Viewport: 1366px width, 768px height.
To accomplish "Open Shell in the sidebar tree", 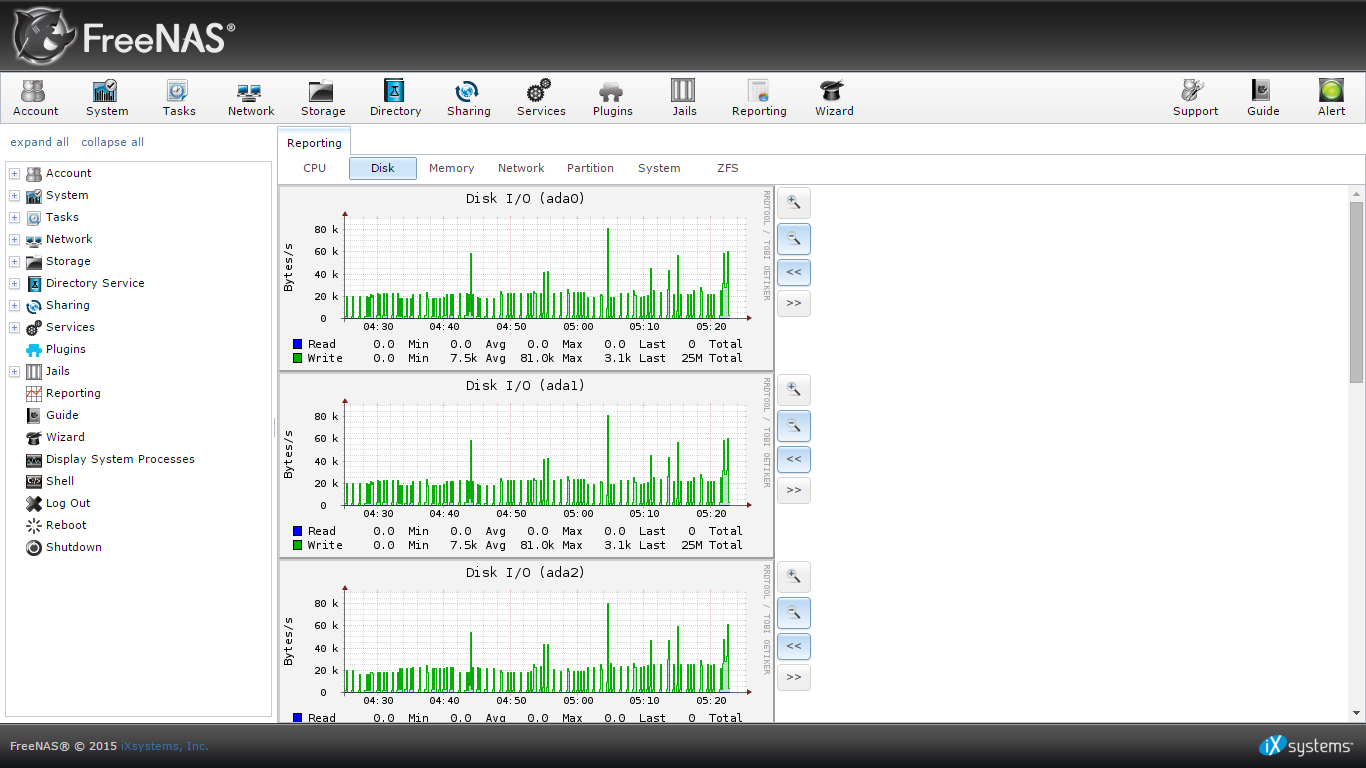I will point(60,481).
